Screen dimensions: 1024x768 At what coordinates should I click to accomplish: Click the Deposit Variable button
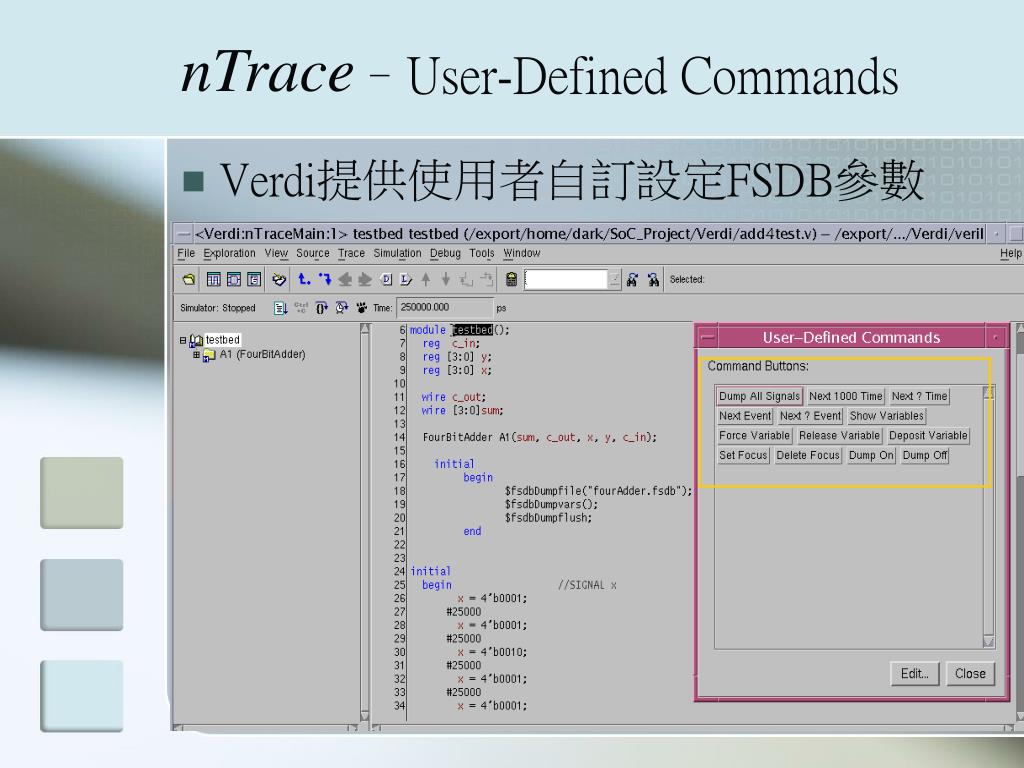pyautogui.click(x=928, y=436)
